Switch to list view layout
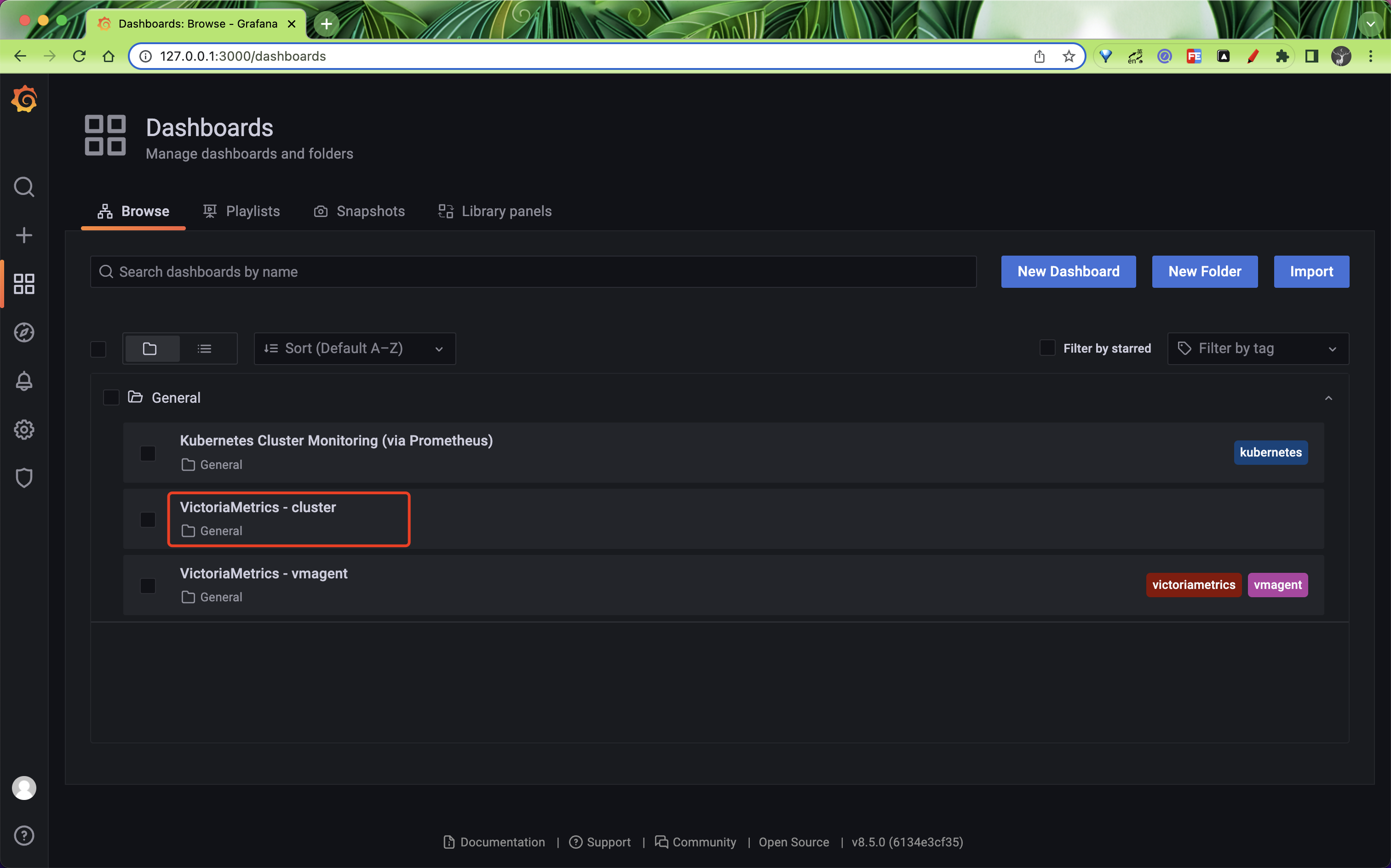 tap(204, 348)
